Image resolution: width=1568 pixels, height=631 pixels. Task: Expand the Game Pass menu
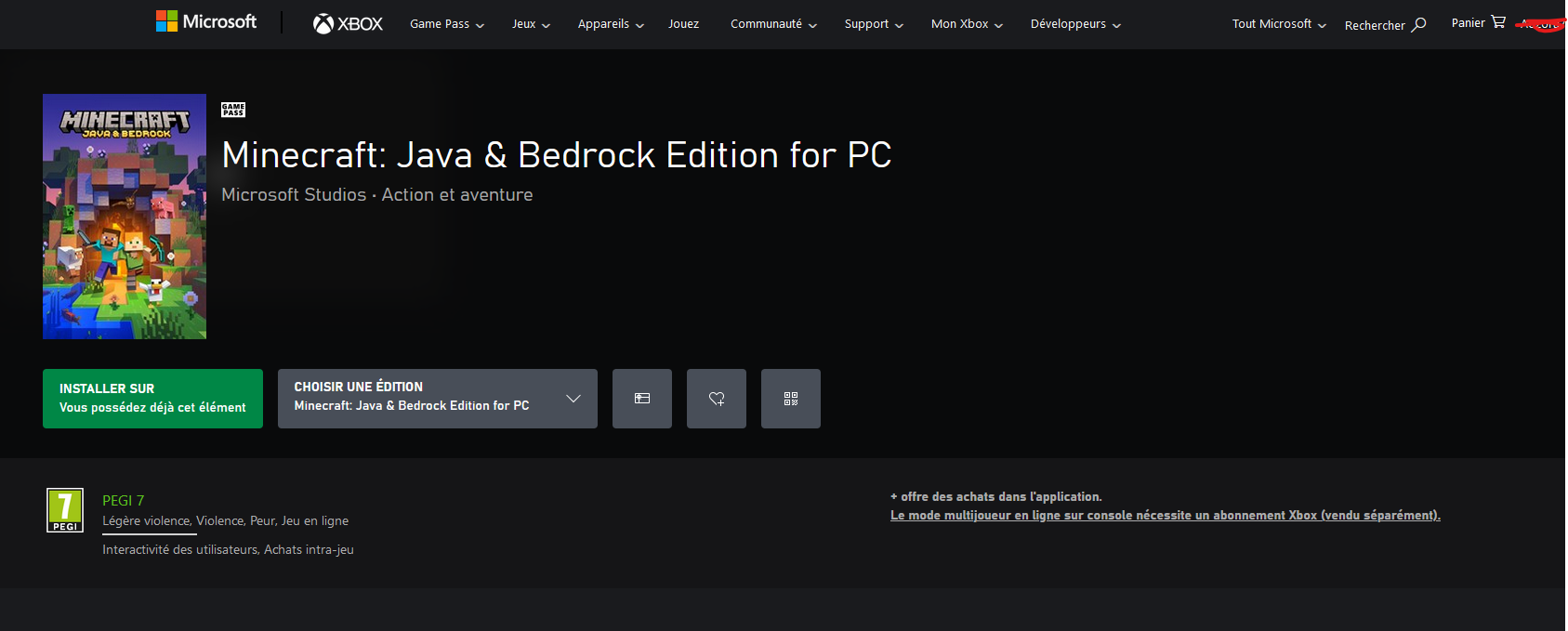447,24
